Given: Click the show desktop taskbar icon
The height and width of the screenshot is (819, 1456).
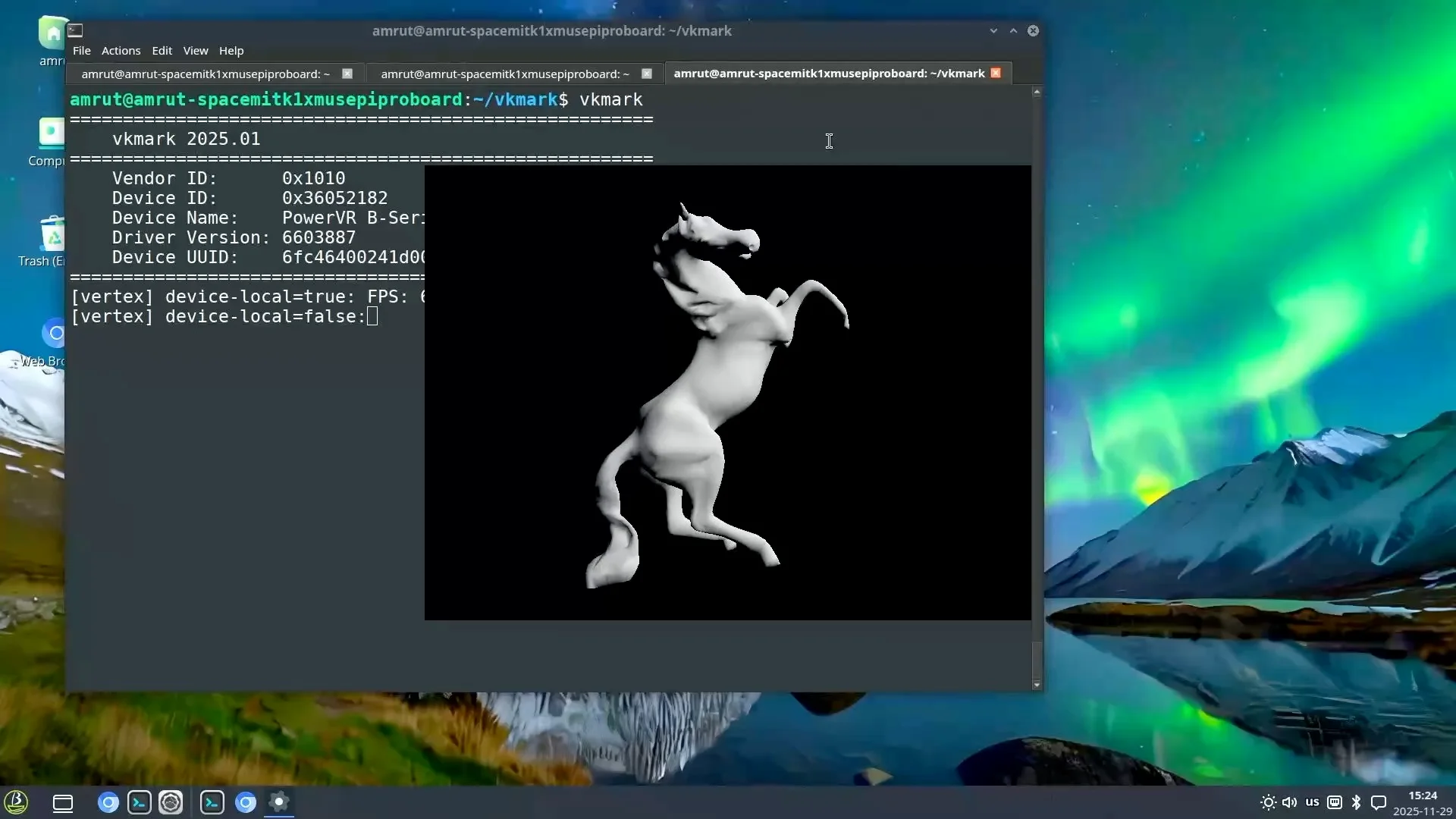Looking at the screenshot, I should coord(63,803).
